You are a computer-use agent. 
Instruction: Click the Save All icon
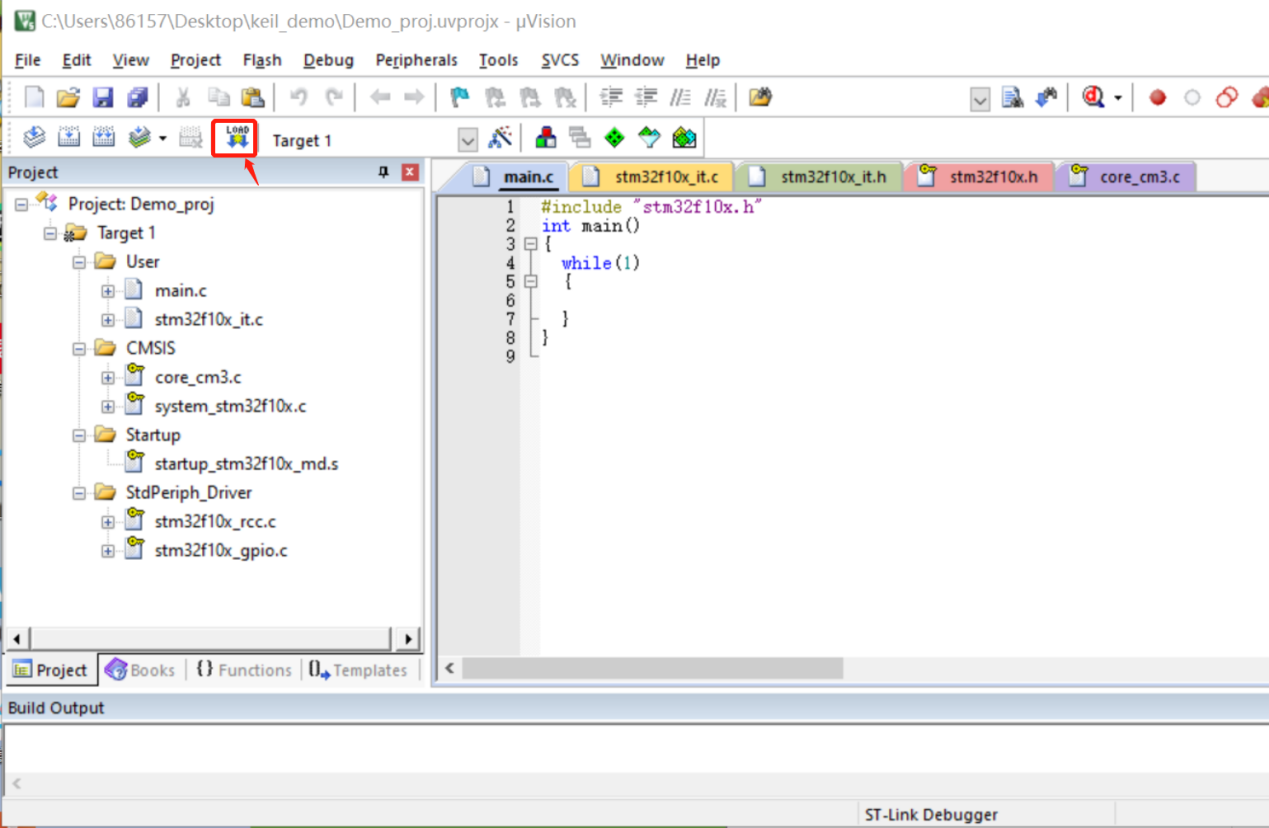coord(137,97)
